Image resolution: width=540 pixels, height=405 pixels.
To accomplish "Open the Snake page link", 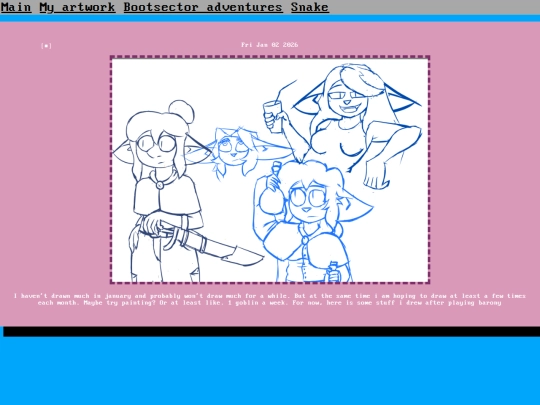I will [310, 7].
